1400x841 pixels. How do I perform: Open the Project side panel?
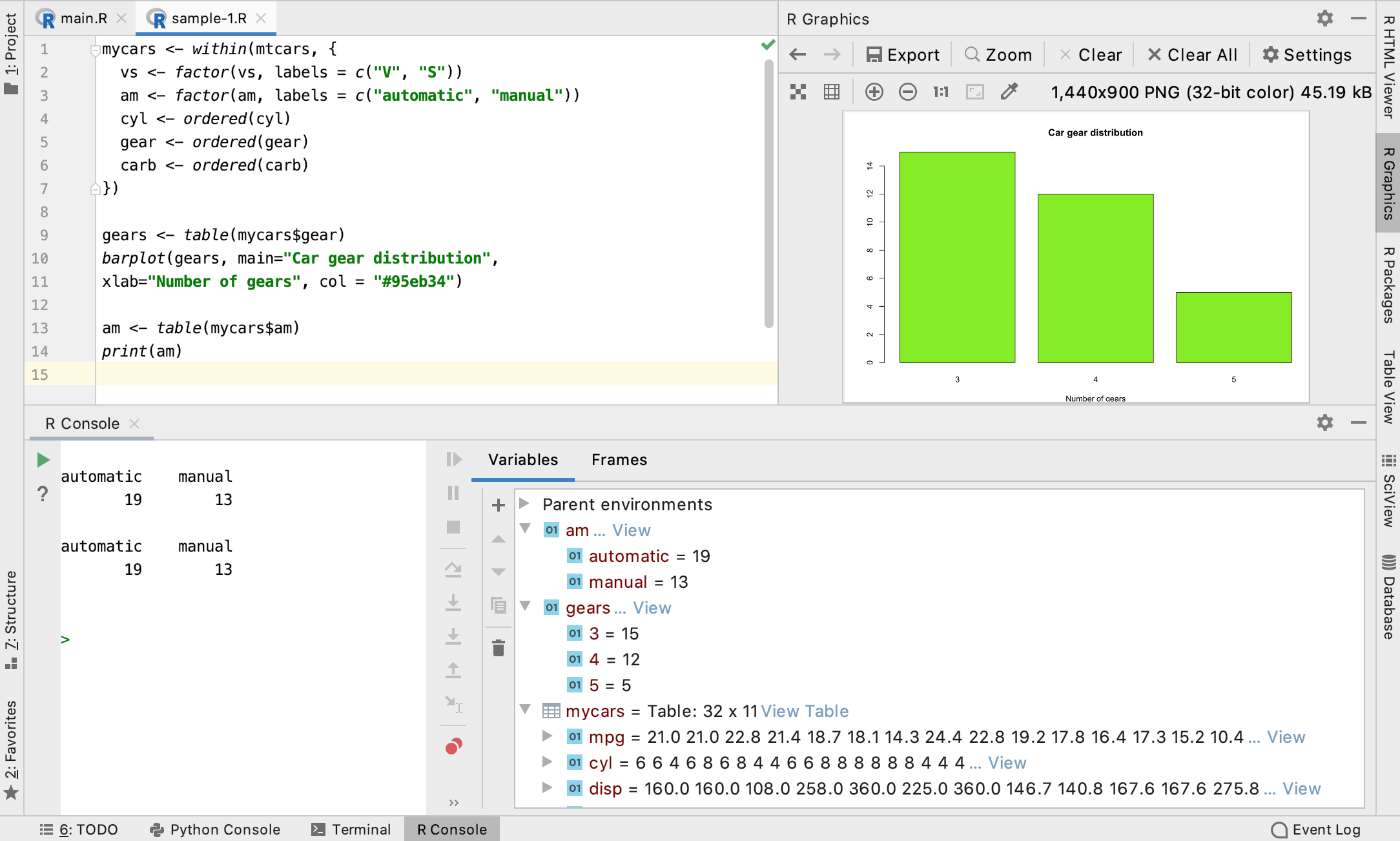11,53
